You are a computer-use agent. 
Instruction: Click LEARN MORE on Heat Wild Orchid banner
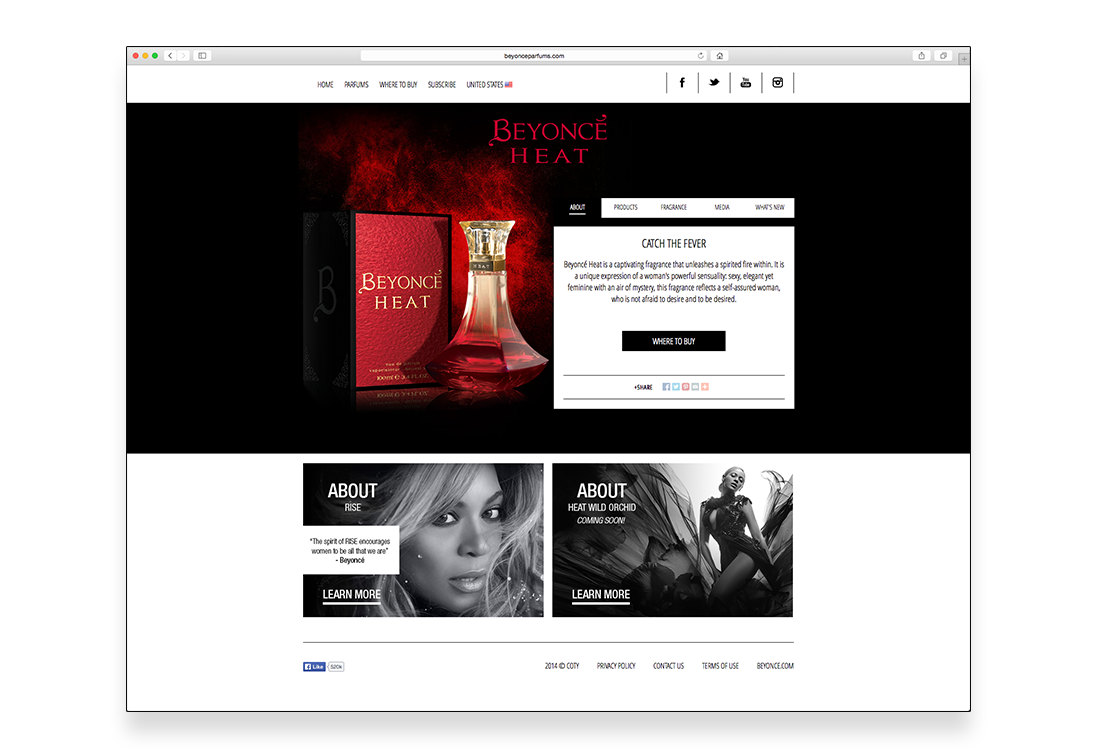601,595
